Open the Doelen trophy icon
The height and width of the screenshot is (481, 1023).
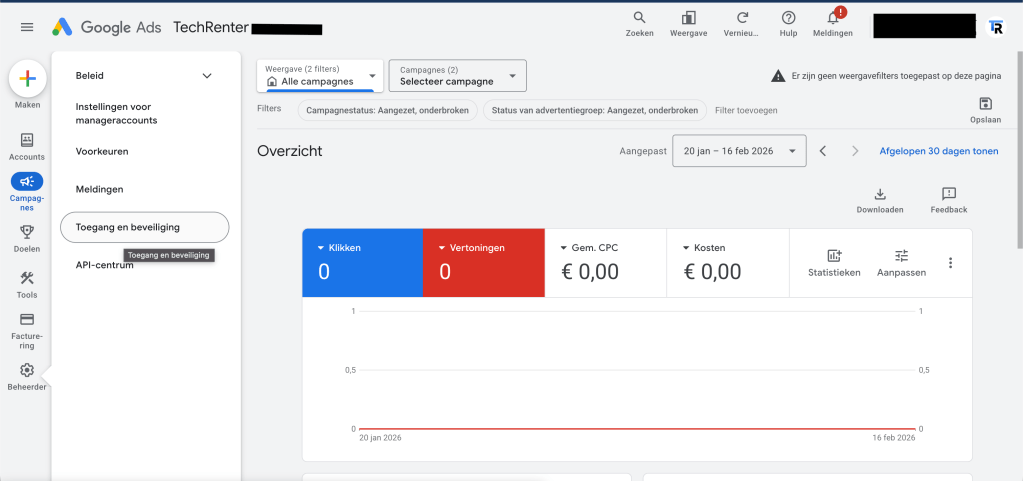point(27,232)
